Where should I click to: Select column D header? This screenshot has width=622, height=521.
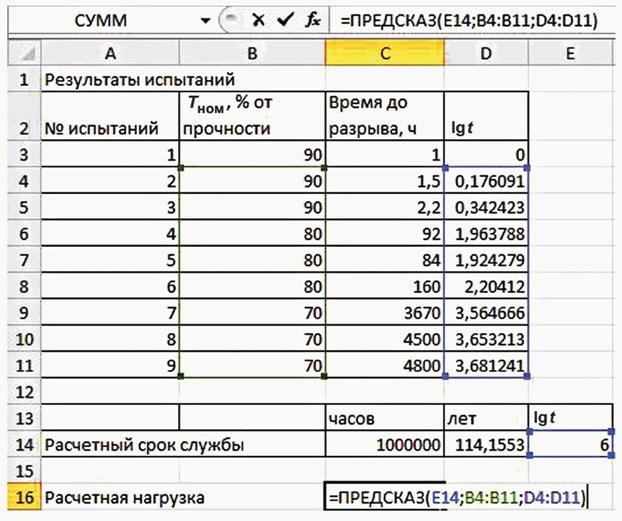tap(486, 52)
